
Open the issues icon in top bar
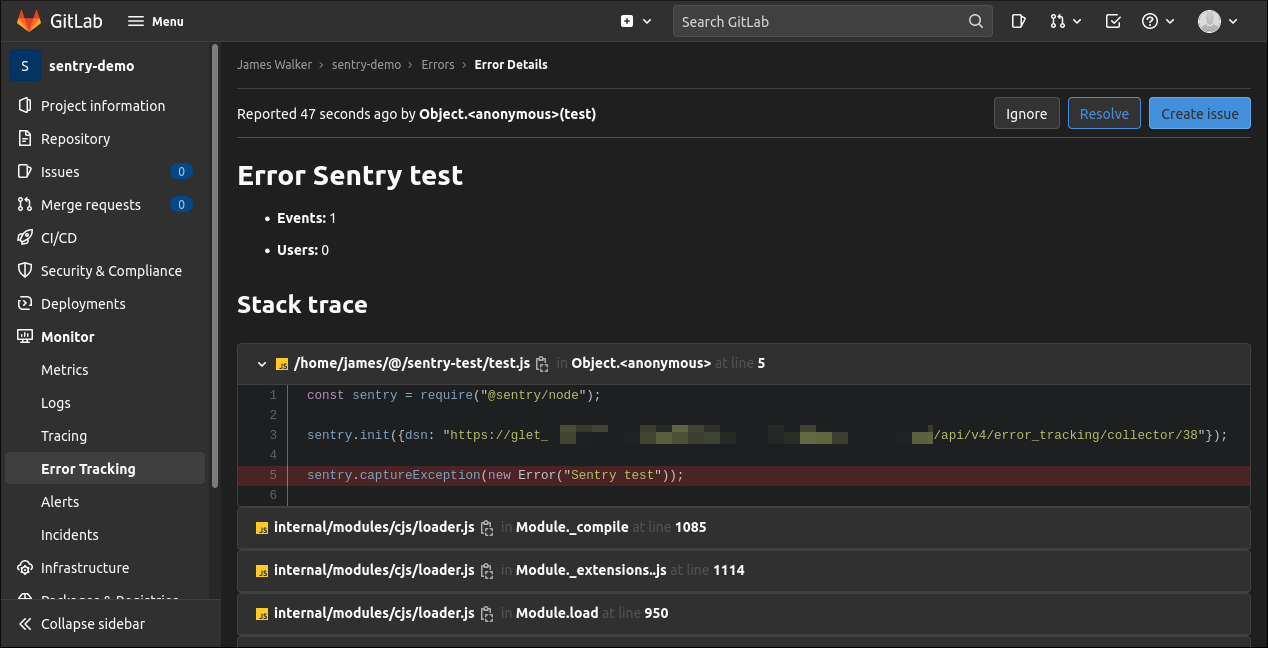[x=1018, y=21]
